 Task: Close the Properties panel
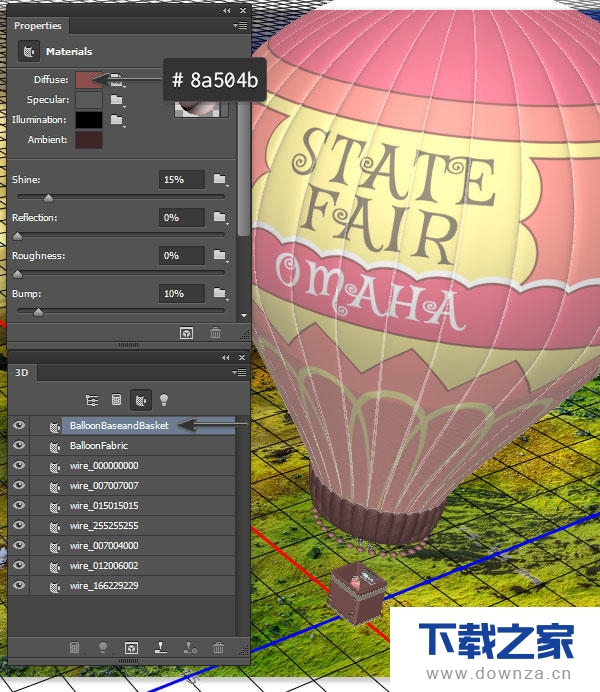click(x=243, y=11)
